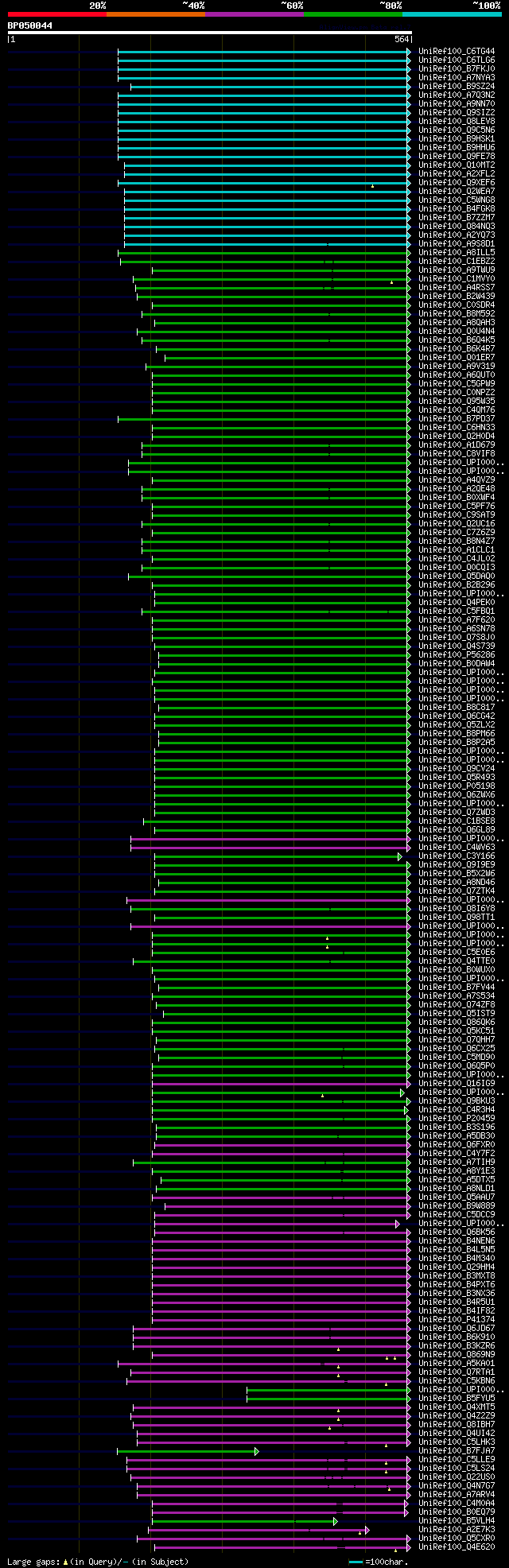
Task: Click the cyan ~100% identity legend bar
Action: [452, 14]
